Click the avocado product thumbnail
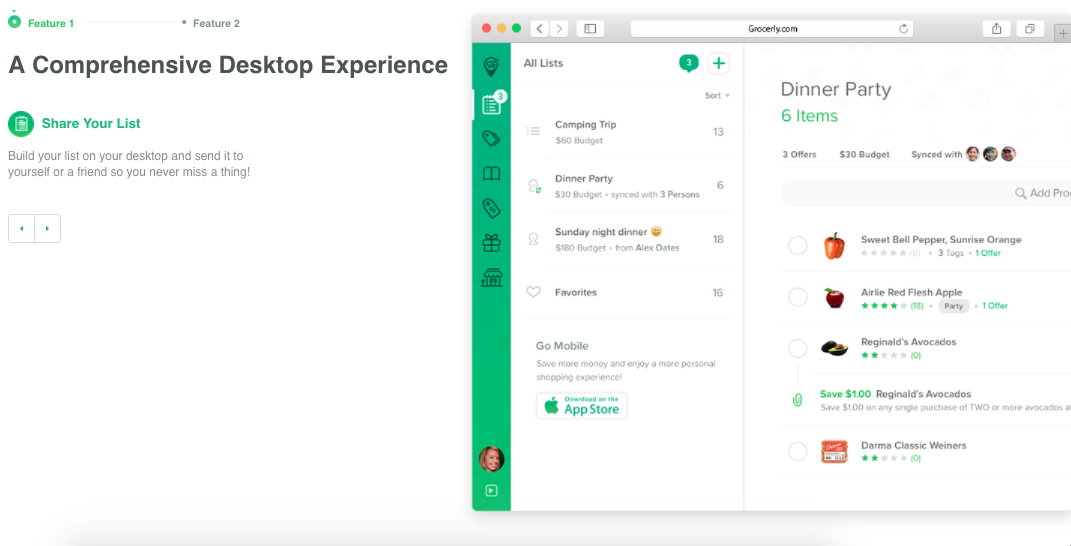Viewport: 1071px width, 546px height. pos(834,349)
